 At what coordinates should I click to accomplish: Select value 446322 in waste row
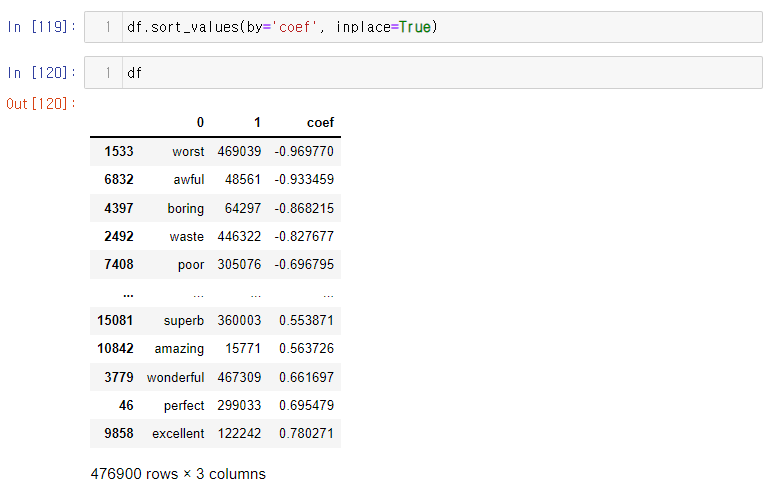coord(239,236)
